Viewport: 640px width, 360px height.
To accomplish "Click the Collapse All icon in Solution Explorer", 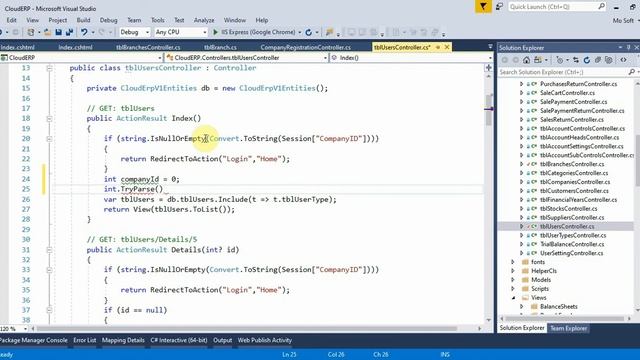I will point(598,60).
